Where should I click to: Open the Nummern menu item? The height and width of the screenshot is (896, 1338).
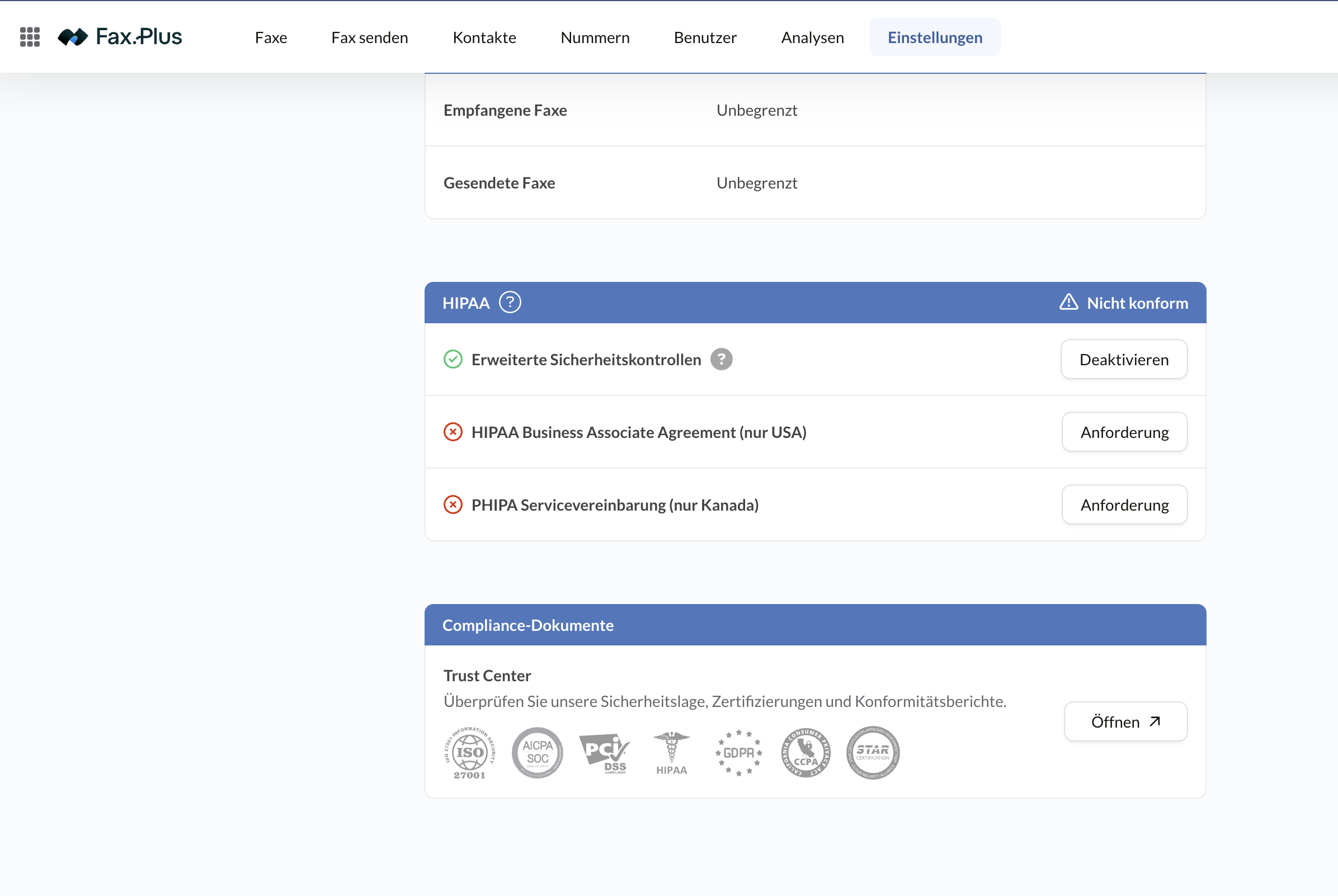[x=595, y=37]
